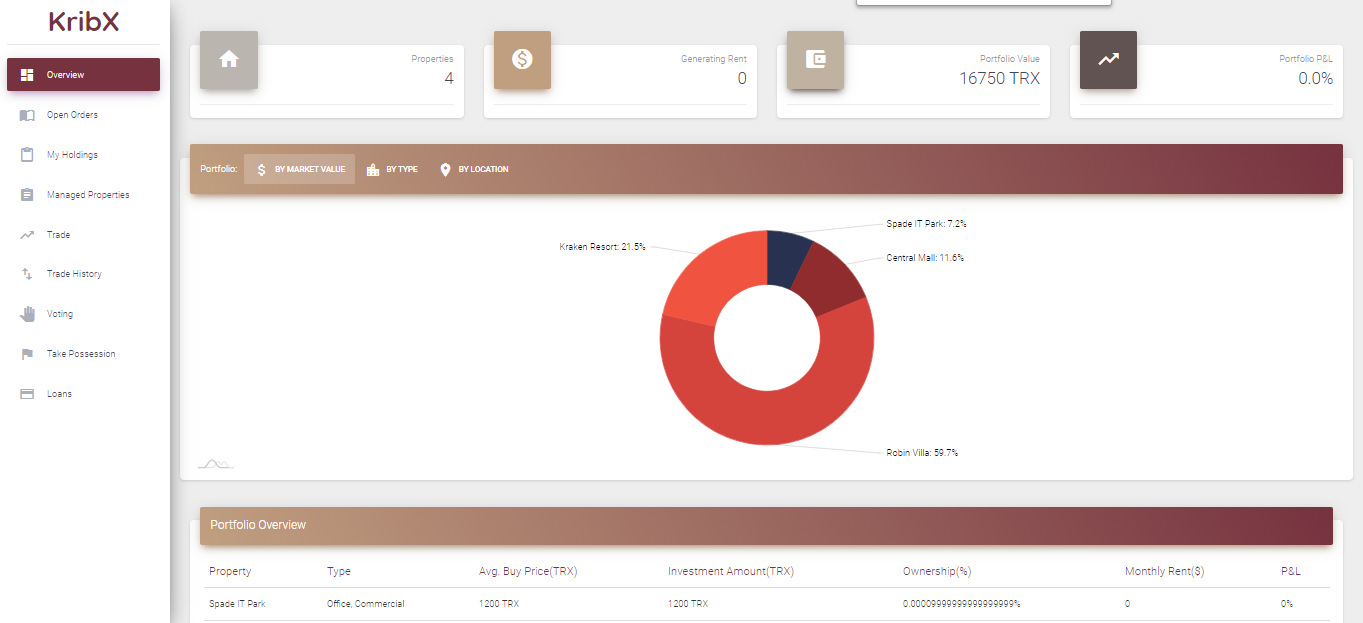Click the Spade IT Park table row name
1363x623 pixels.
(x=237, y=604)
